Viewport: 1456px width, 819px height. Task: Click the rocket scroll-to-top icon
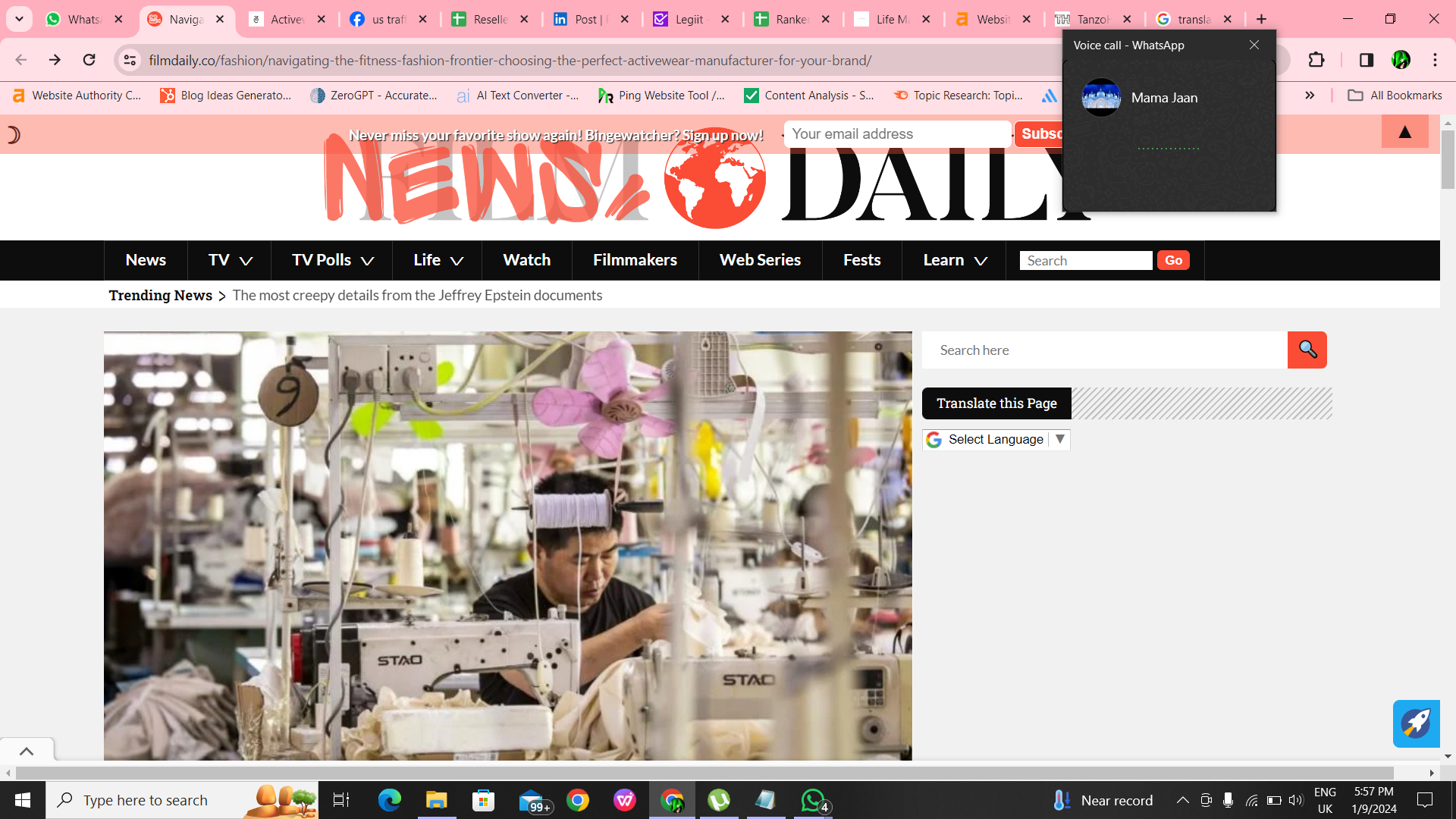pyautogui.click(x=1416, y=723)
